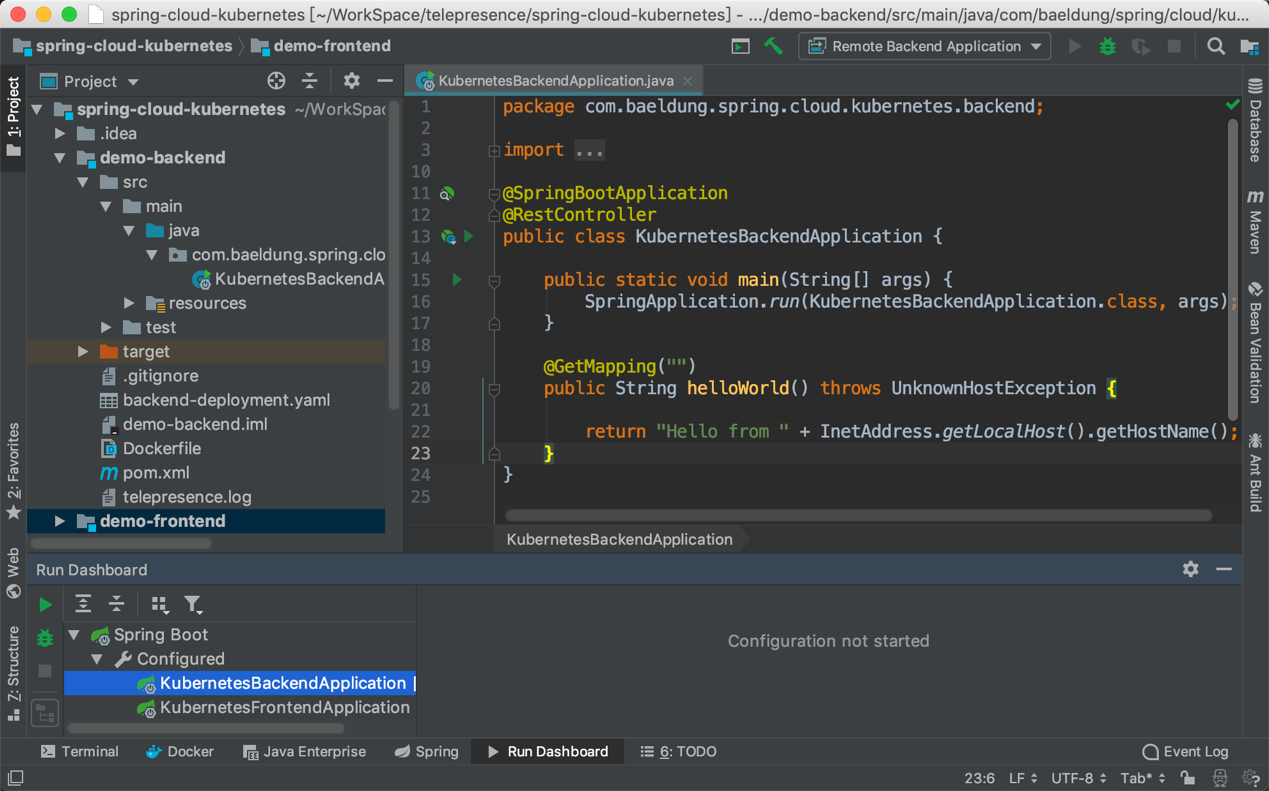Click the locate file crosshair icon
Viewport: 1269px width, 791px height.
276,81
